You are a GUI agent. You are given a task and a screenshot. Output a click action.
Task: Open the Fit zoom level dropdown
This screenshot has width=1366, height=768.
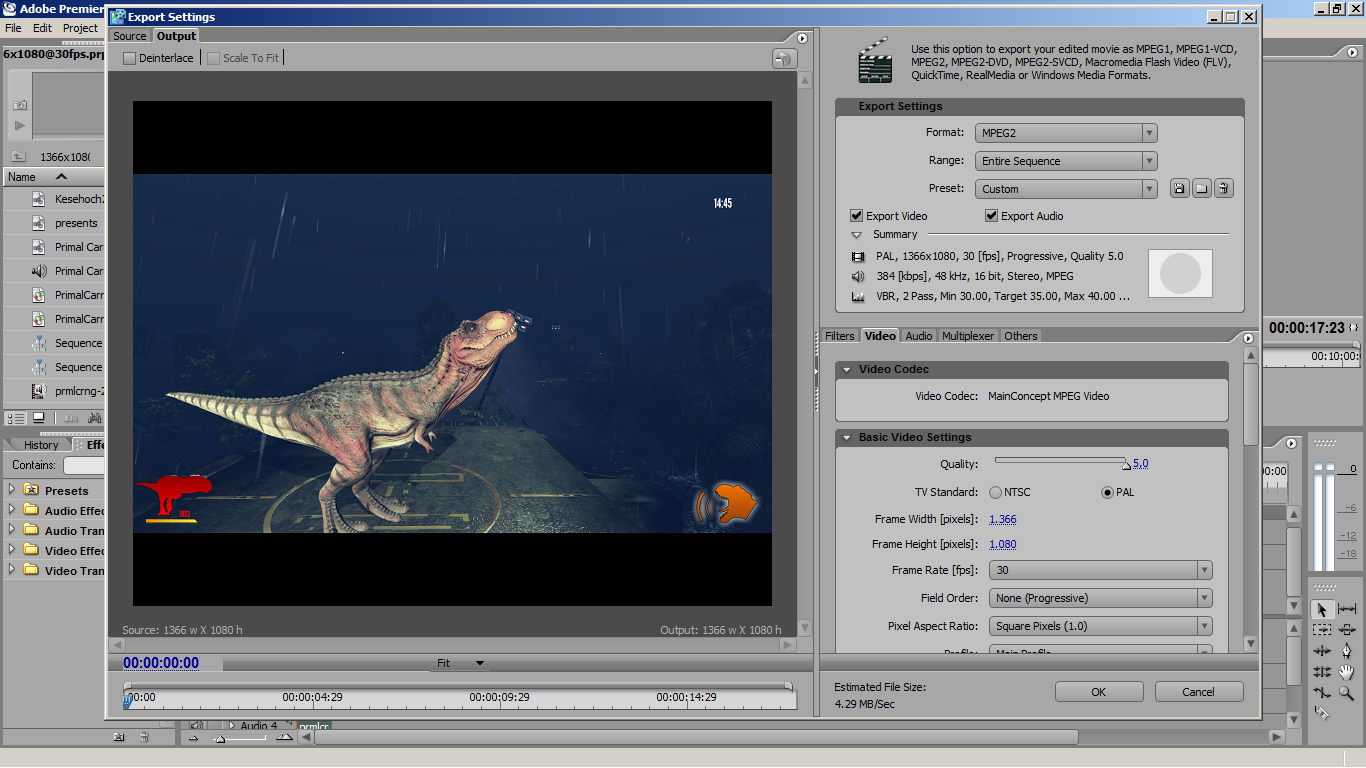(x=460, y=664)
